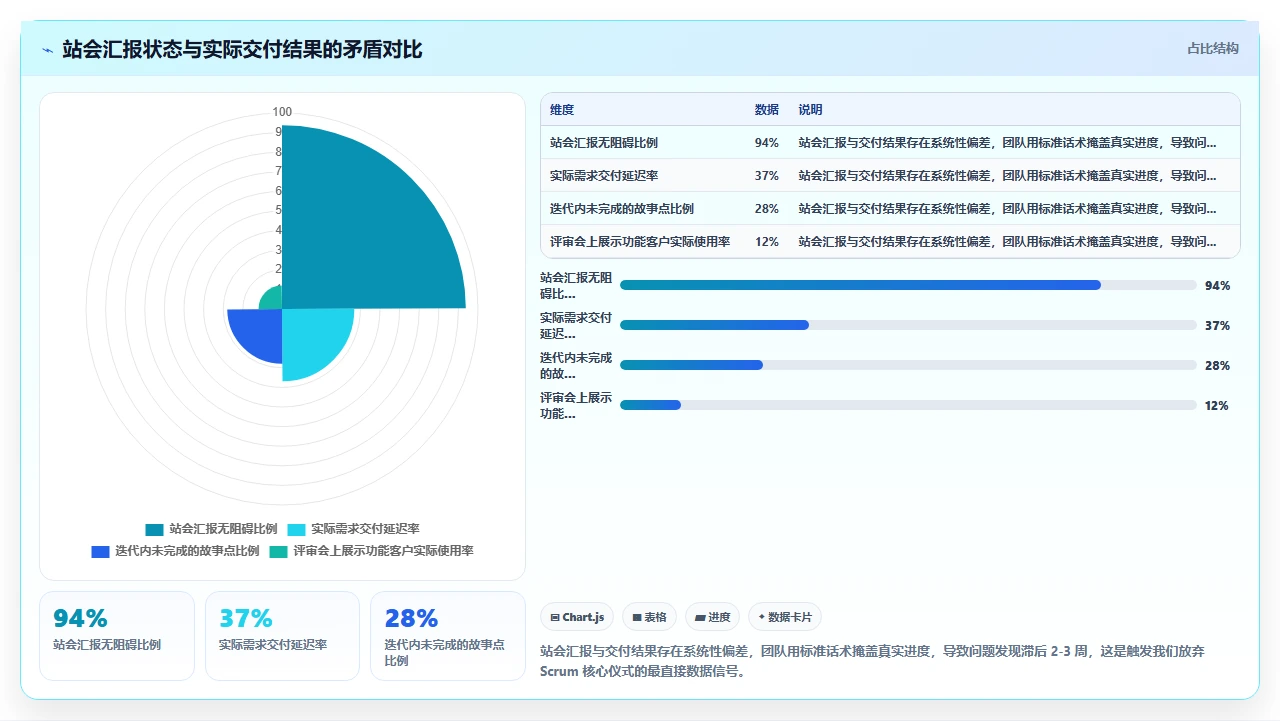Viewport: 1280px width, 721px height.
Task: Open the 37% 实际需求交付延迟率 stat card
Action: [x=282, y=636]
